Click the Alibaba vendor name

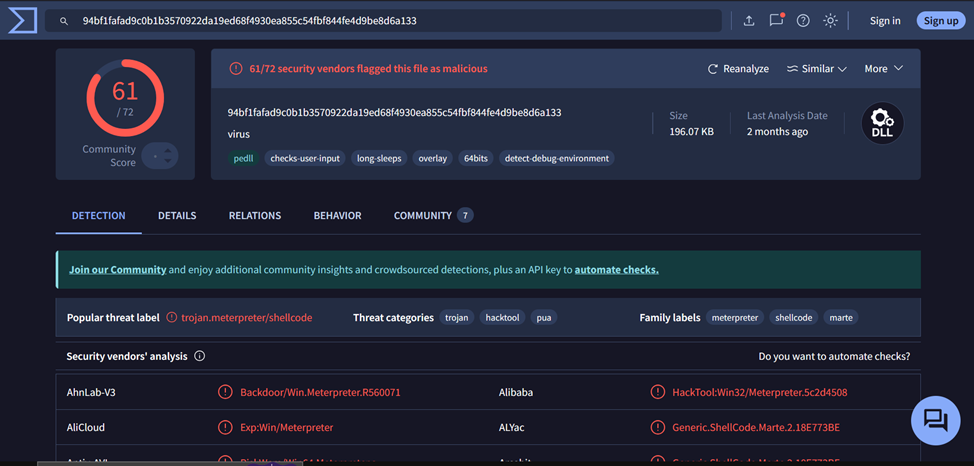pyautogui.click(x=516, y=392)
